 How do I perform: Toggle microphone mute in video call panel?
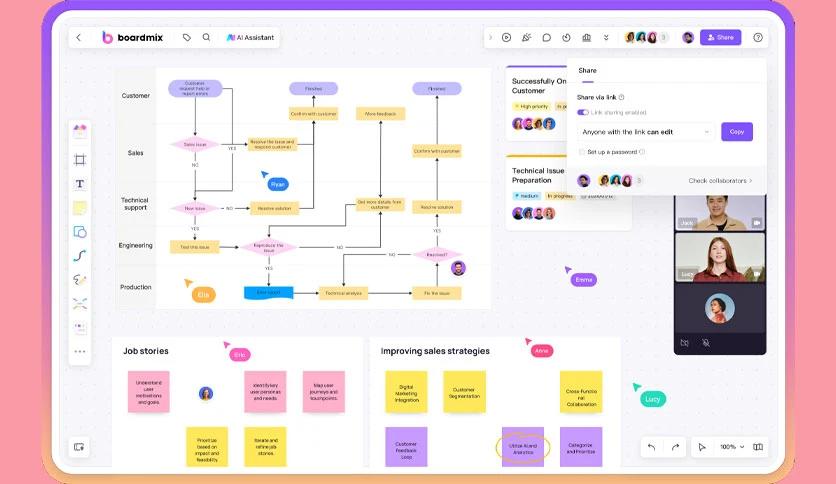[706, 343]
